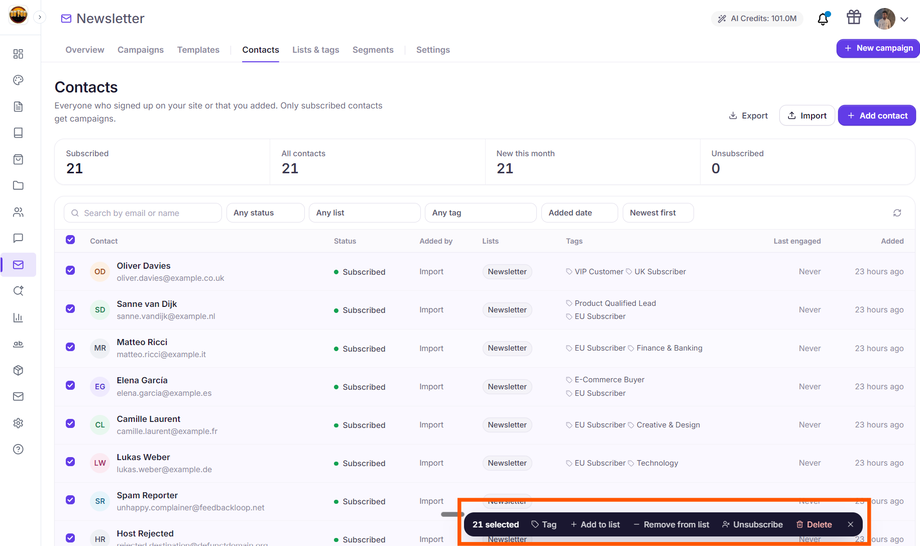Click the AI Credits 101.0M badge
The height and width of the screenshot is (546, 920).
pyautogui.click(x=757, y=19)
